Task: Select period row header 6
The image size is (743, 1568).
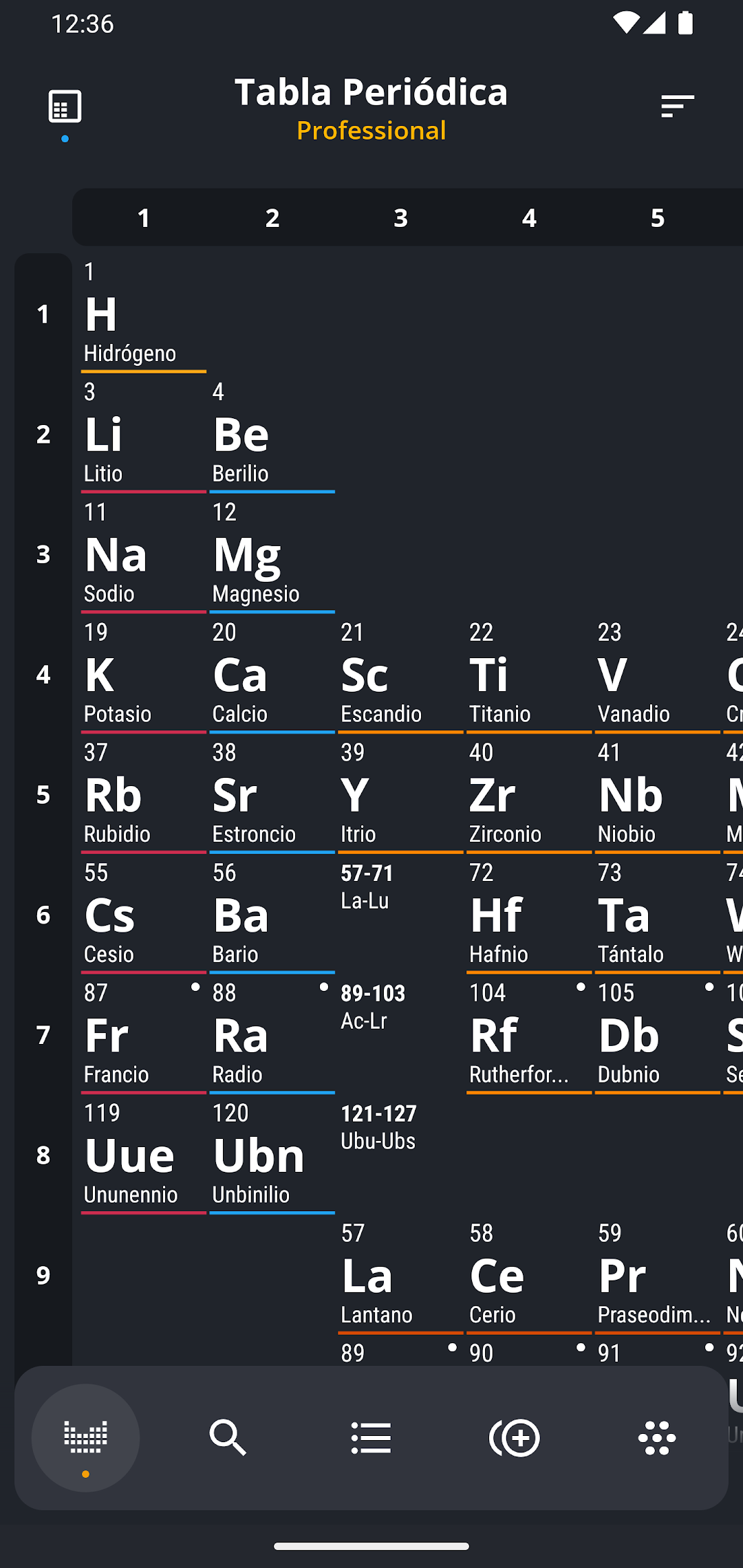Action: [43, 915]
